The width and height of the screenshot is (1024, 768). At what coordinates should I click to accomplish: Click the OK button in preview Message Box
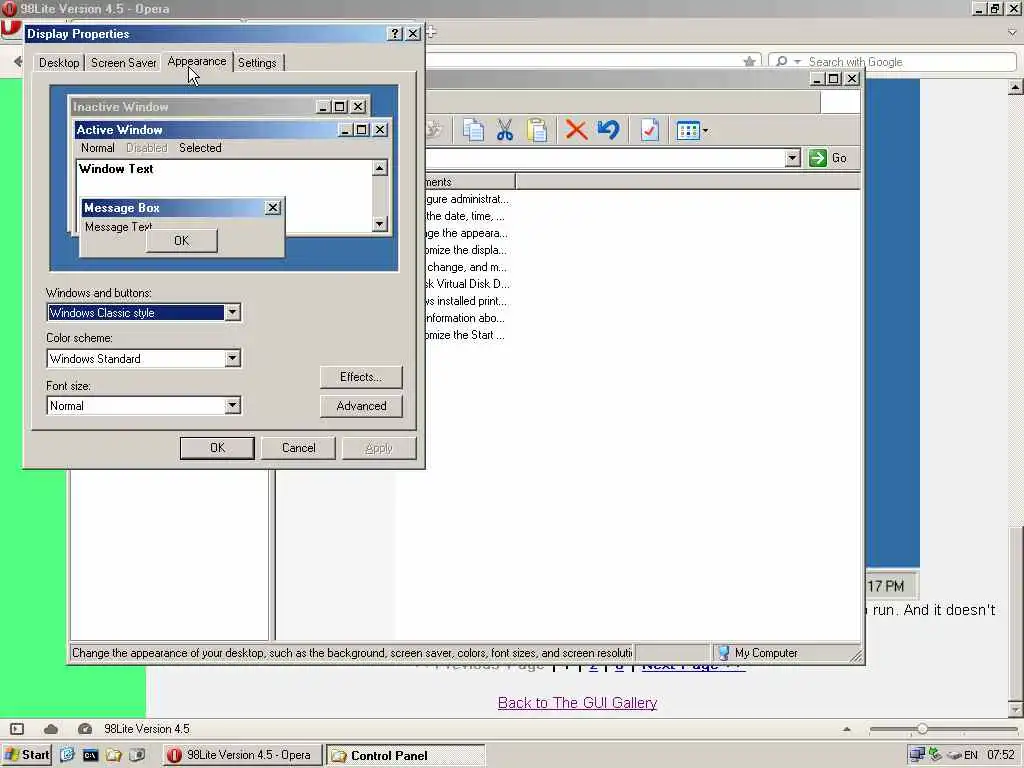pyautogui.click(x=182, y=241)
